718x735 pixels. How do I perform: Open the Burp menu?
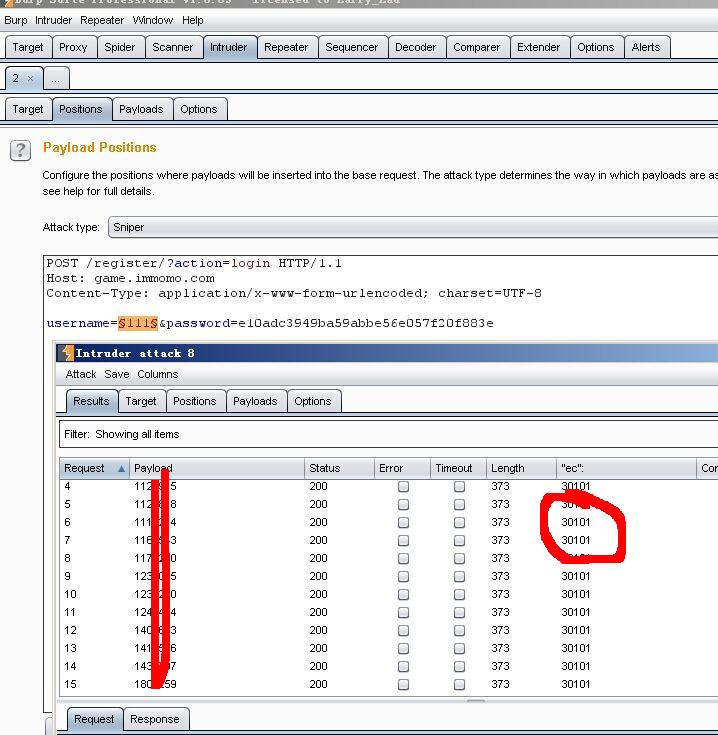(15, 20)
